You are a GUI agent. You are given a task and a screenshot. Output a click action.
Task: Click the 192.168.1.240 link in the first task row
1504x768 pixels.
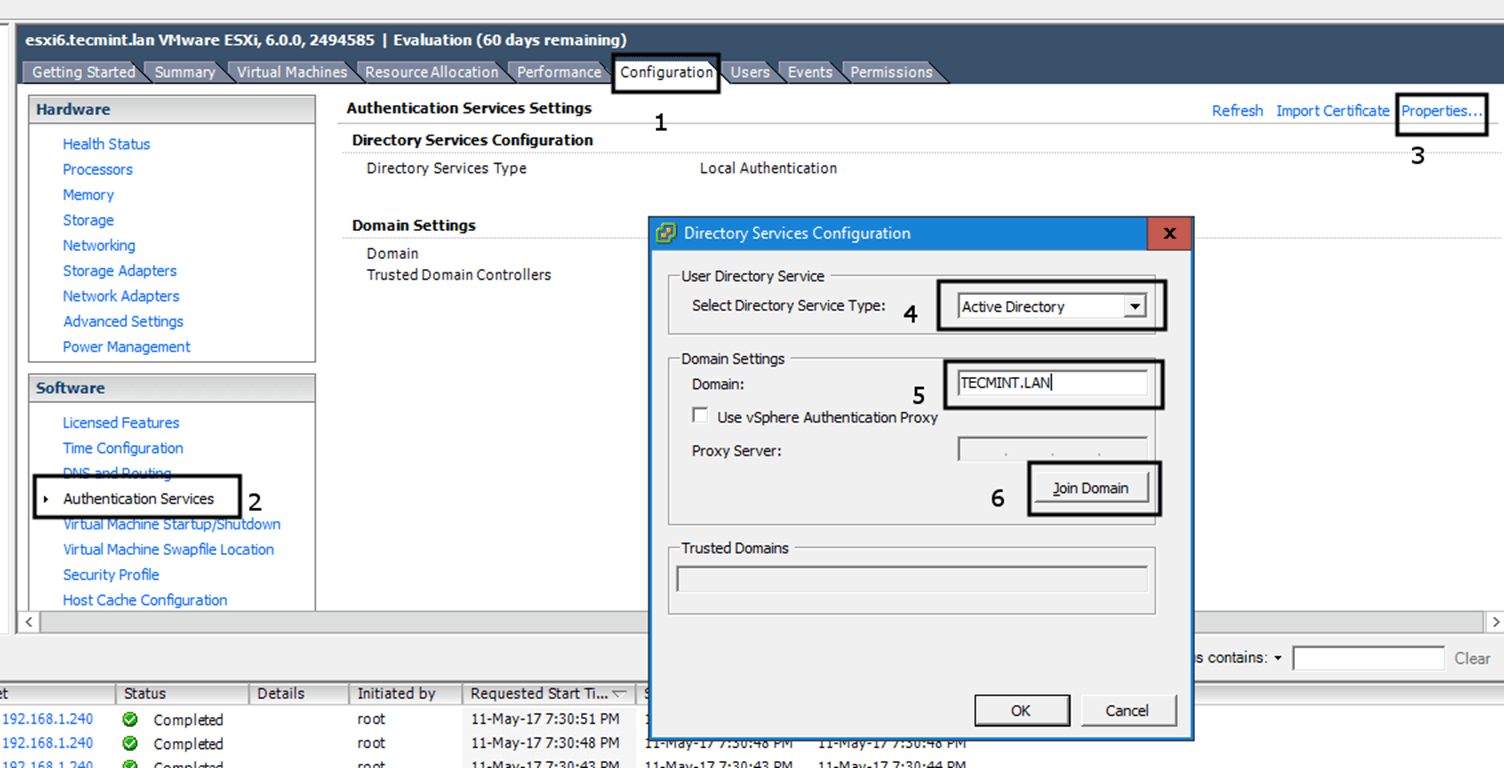coord(48,719)
